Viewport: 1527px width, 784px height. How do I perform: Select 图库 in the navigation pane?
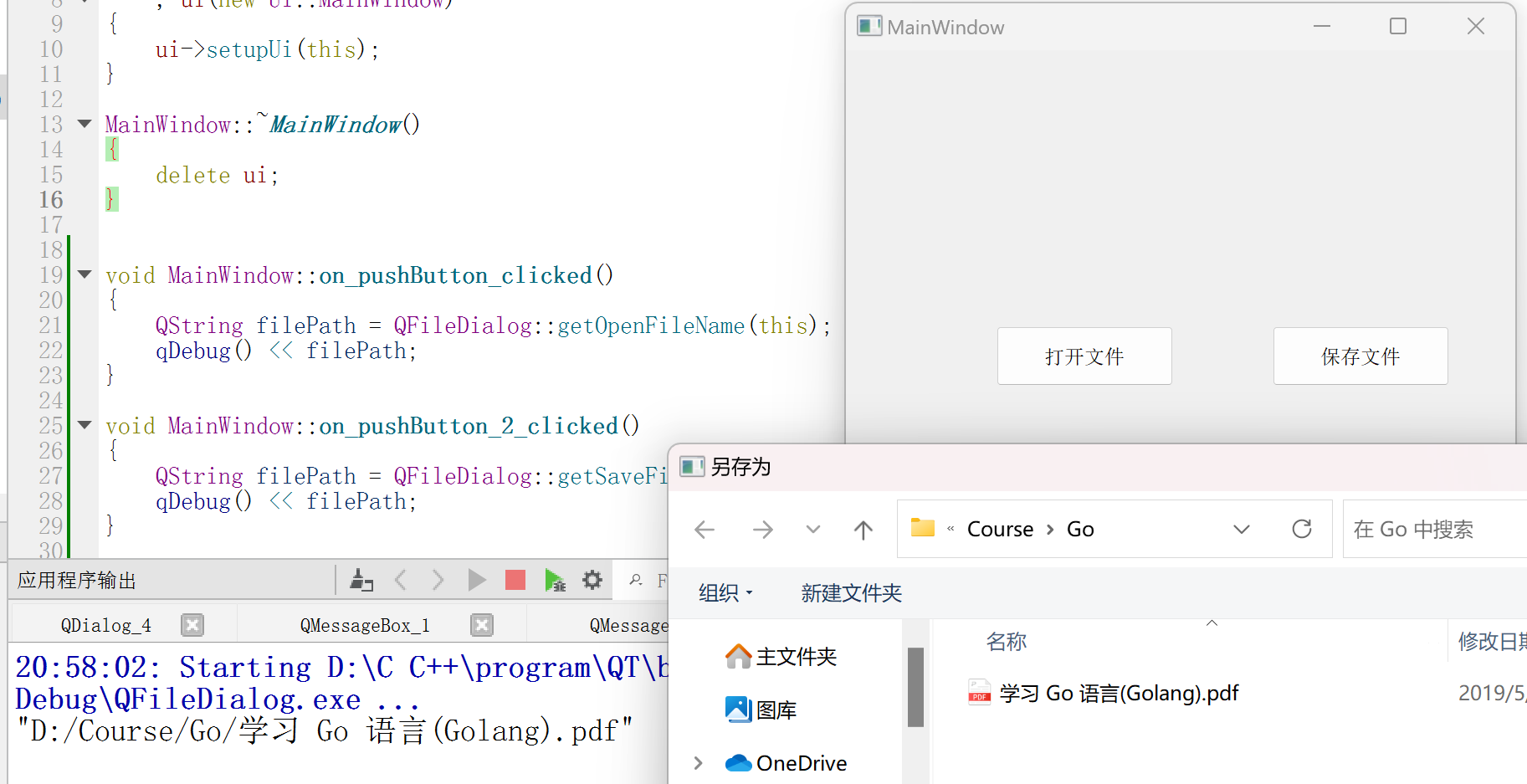pyautogui.click(x=761, y=710)
